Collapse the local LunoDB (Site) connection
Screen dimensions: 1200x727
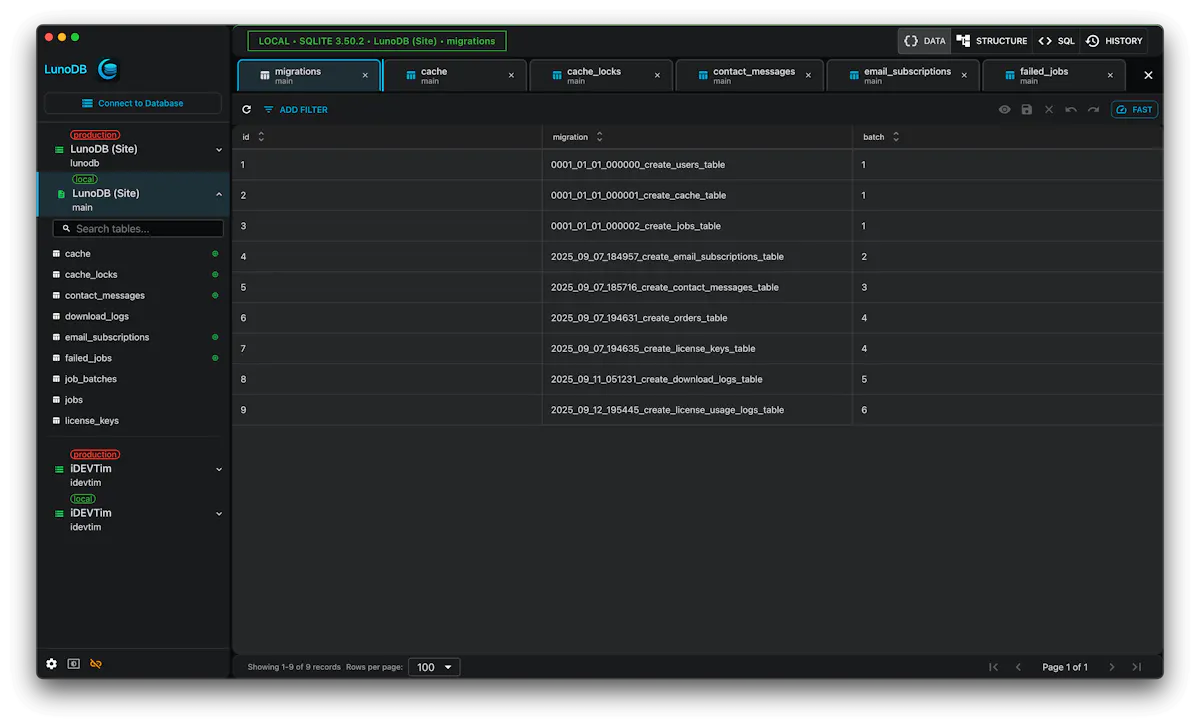pos(219,194)
